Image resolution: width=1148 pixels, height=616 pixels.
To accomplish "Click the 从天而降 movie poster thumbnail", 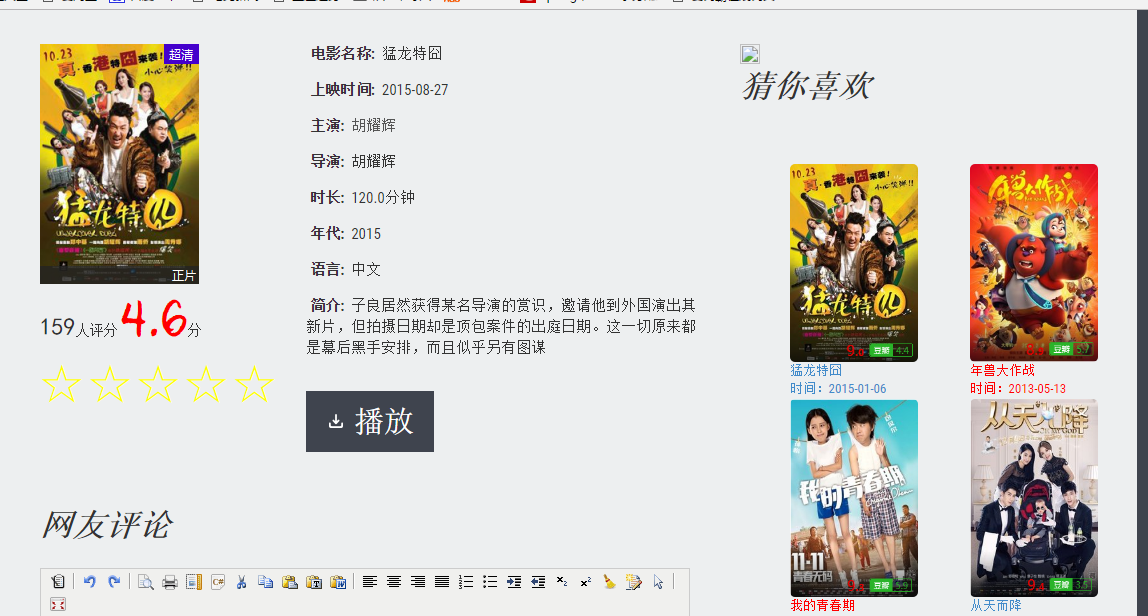I will [1033, 498].
